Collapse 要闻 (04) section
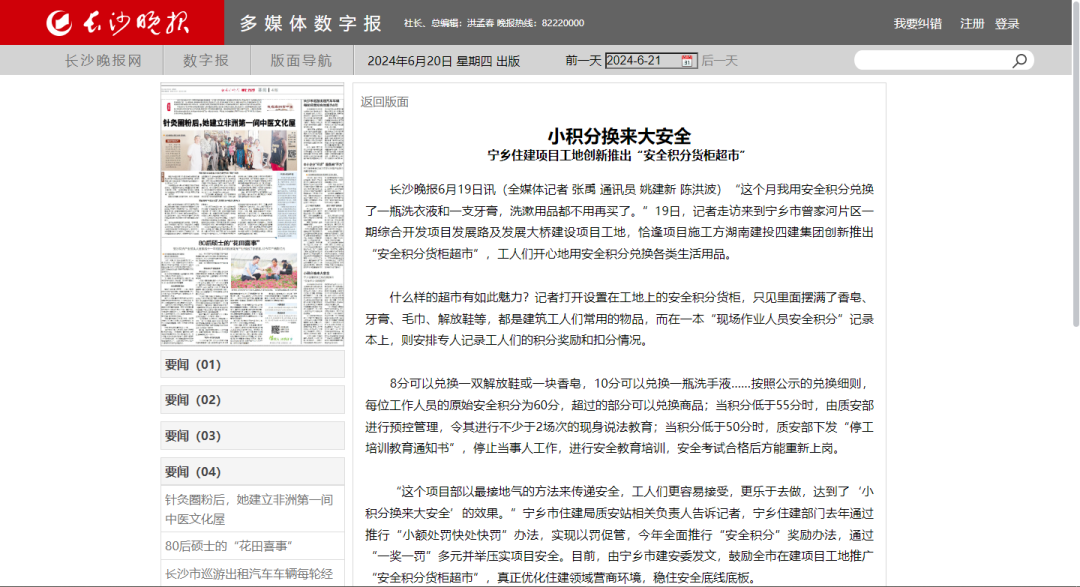The width and height of the screenshot is (1080, 587). (252, 471)
